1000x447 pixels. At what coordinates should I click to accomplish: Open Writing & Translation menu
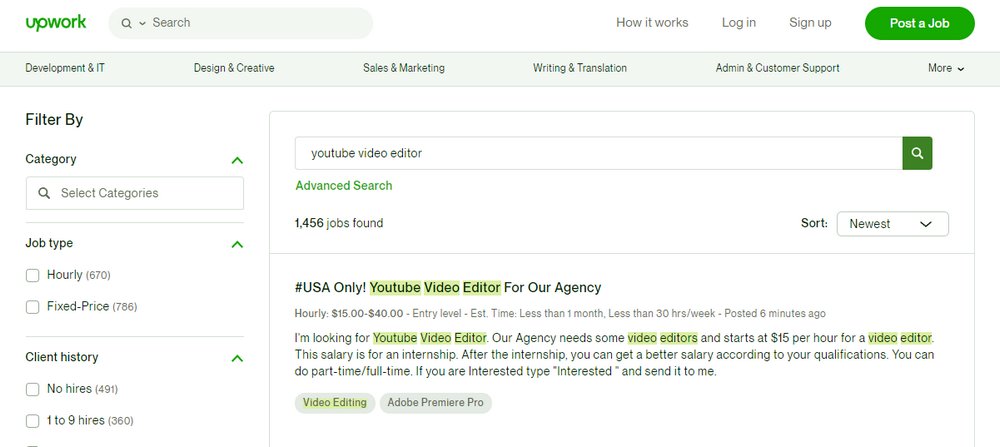[580, 68]
